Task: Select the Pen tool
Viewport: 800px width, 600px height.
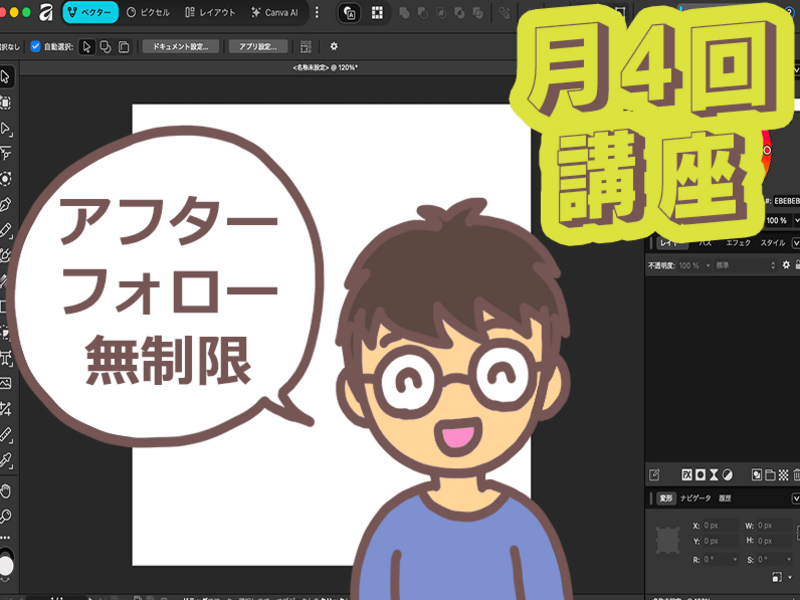Action: 6,205
